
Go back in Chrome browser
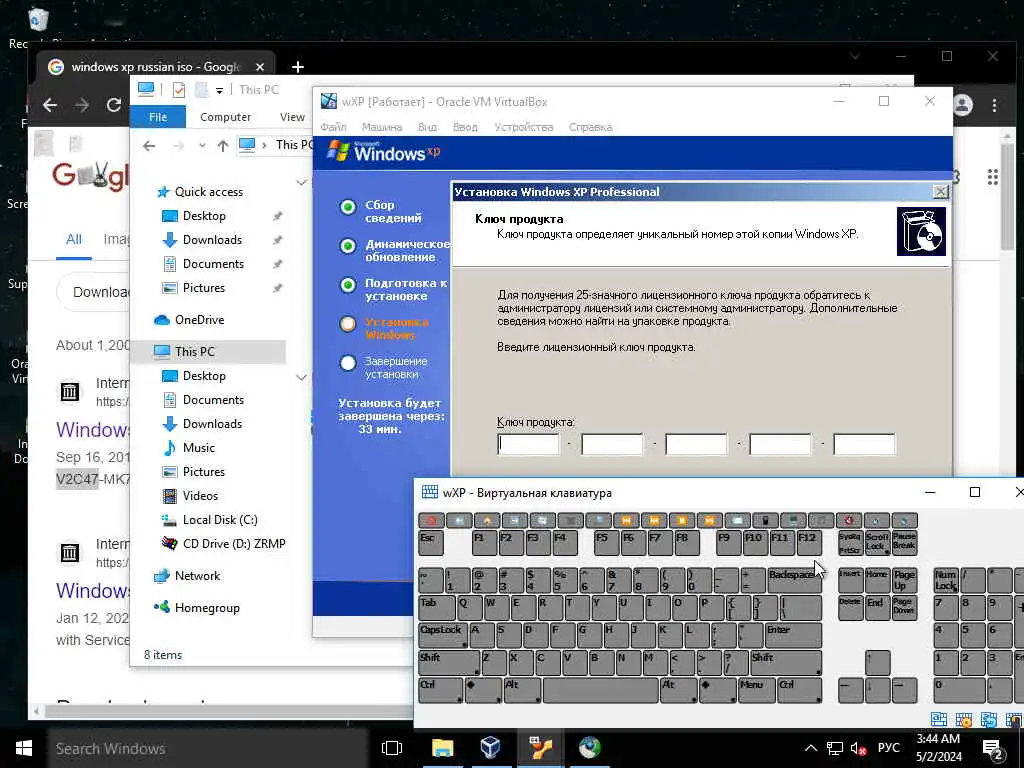(50, 105)
